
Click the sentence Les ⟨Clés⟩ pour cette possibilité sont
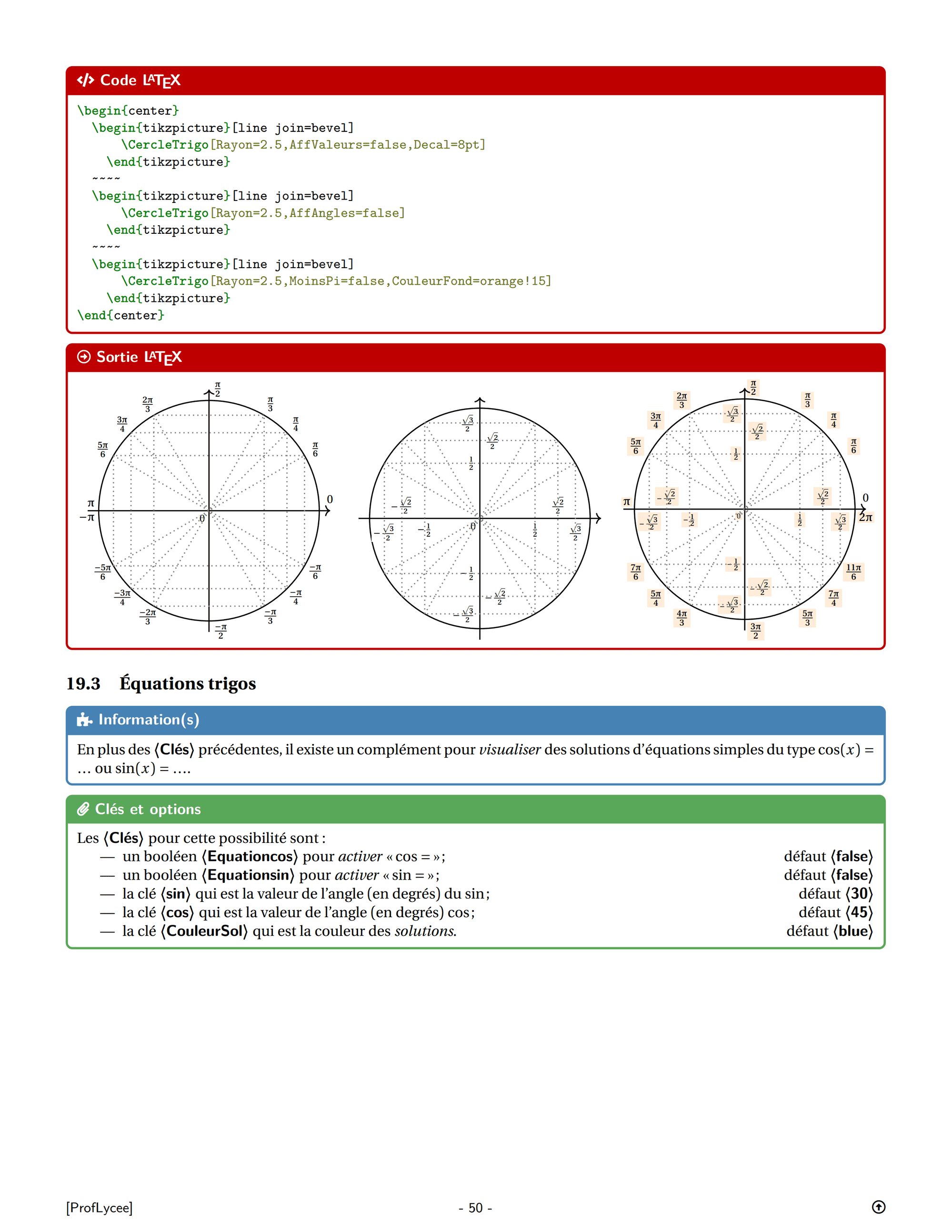pyautogui.click(x=201, y=838)
